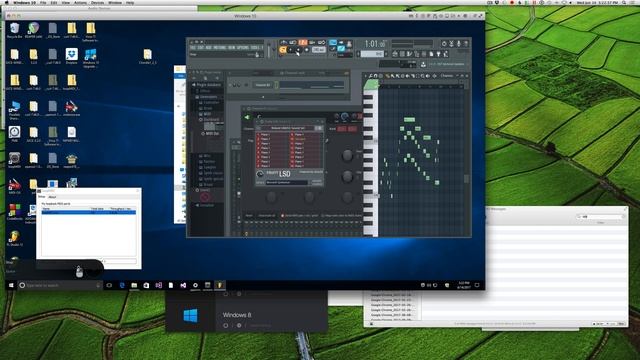Click the Record button in FL Studio transport
The width and height of the screenshot is (640, 360).
(307, 50)
